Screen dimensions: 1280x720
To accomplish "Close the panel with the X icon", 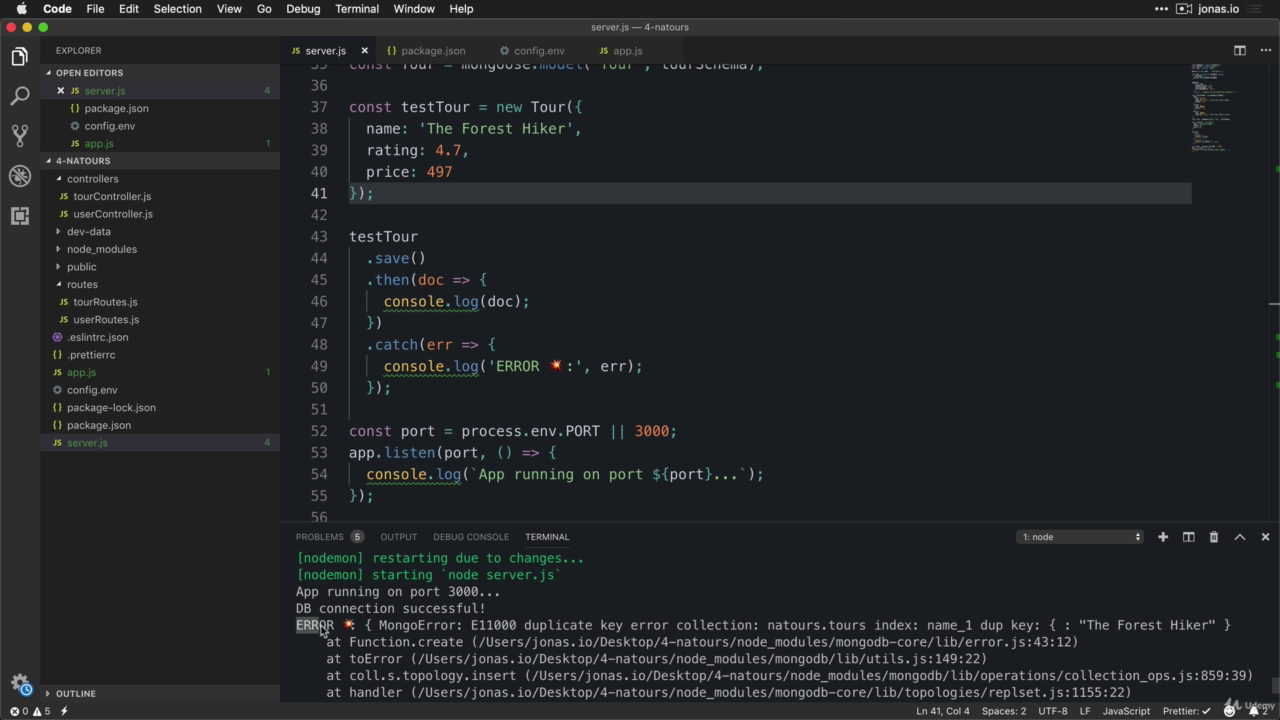I will 1265,536.
